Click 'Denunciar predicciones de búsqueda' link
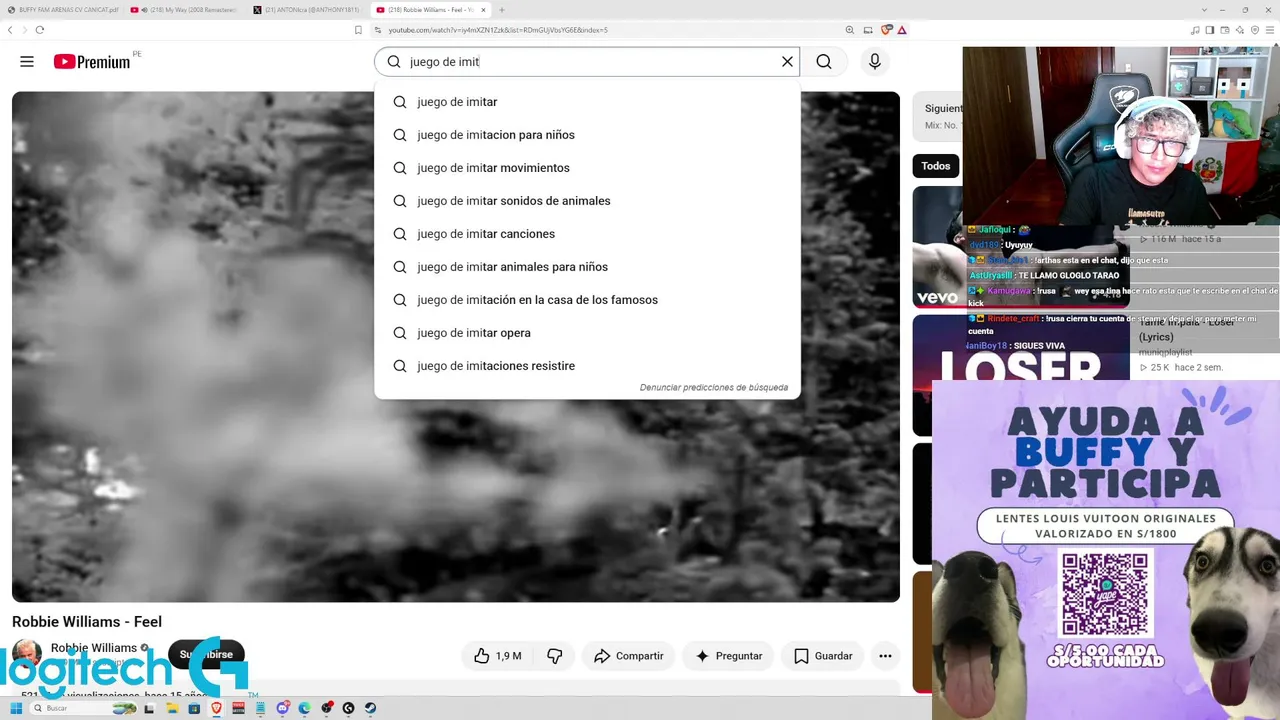This screenshot has width=1280, height=720. point(714,388)
